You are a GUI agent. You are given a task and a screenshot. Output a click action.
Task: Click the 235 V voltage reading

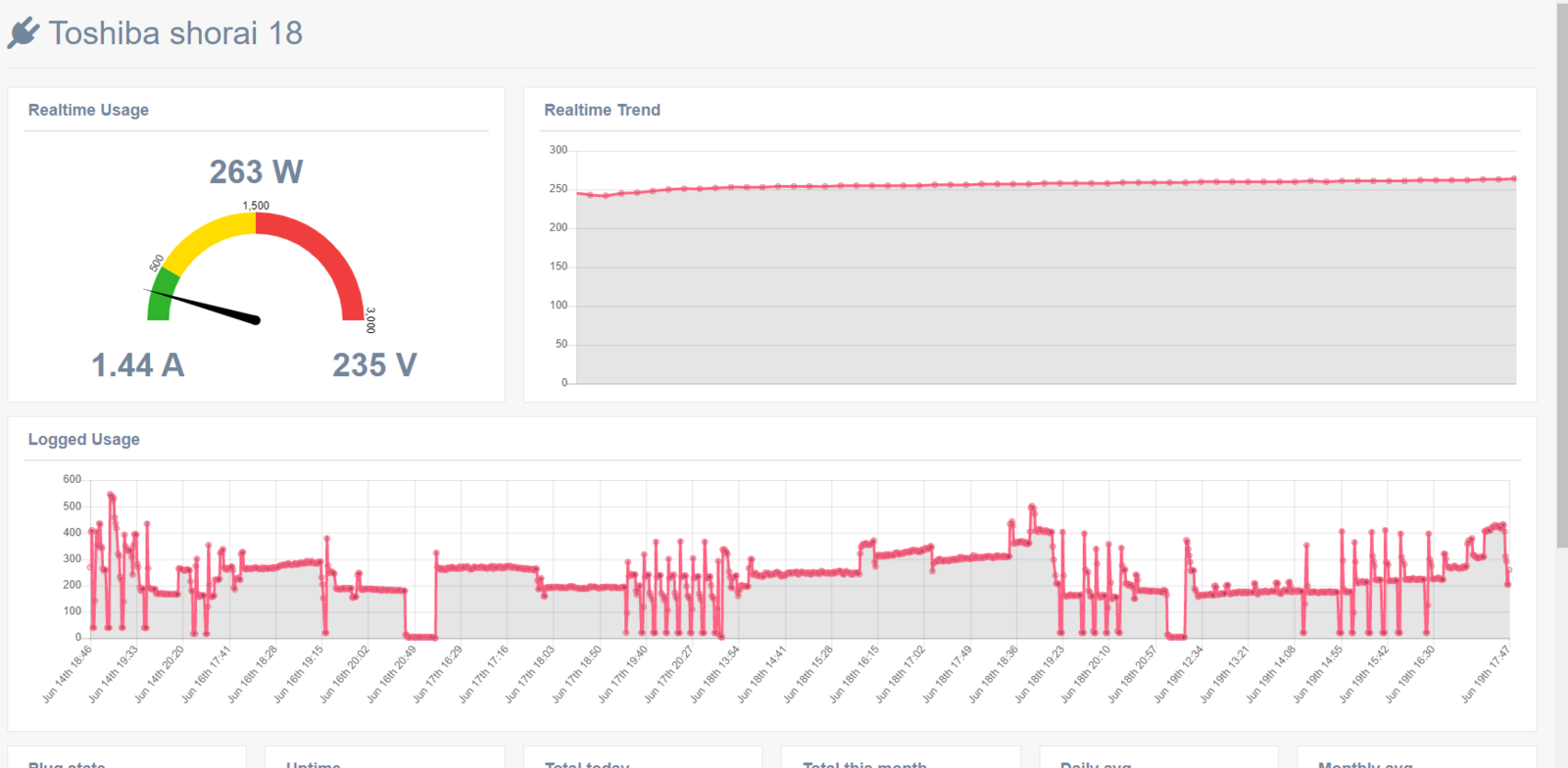[374, 365]
